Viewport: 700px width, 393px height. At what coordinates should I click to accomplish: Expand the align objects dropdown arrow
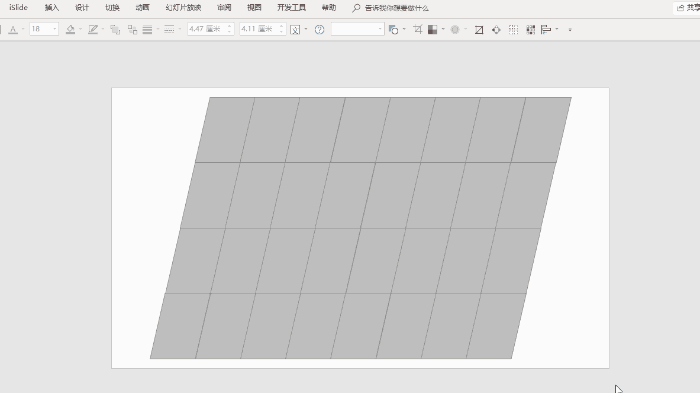click(x=557, y=29)
